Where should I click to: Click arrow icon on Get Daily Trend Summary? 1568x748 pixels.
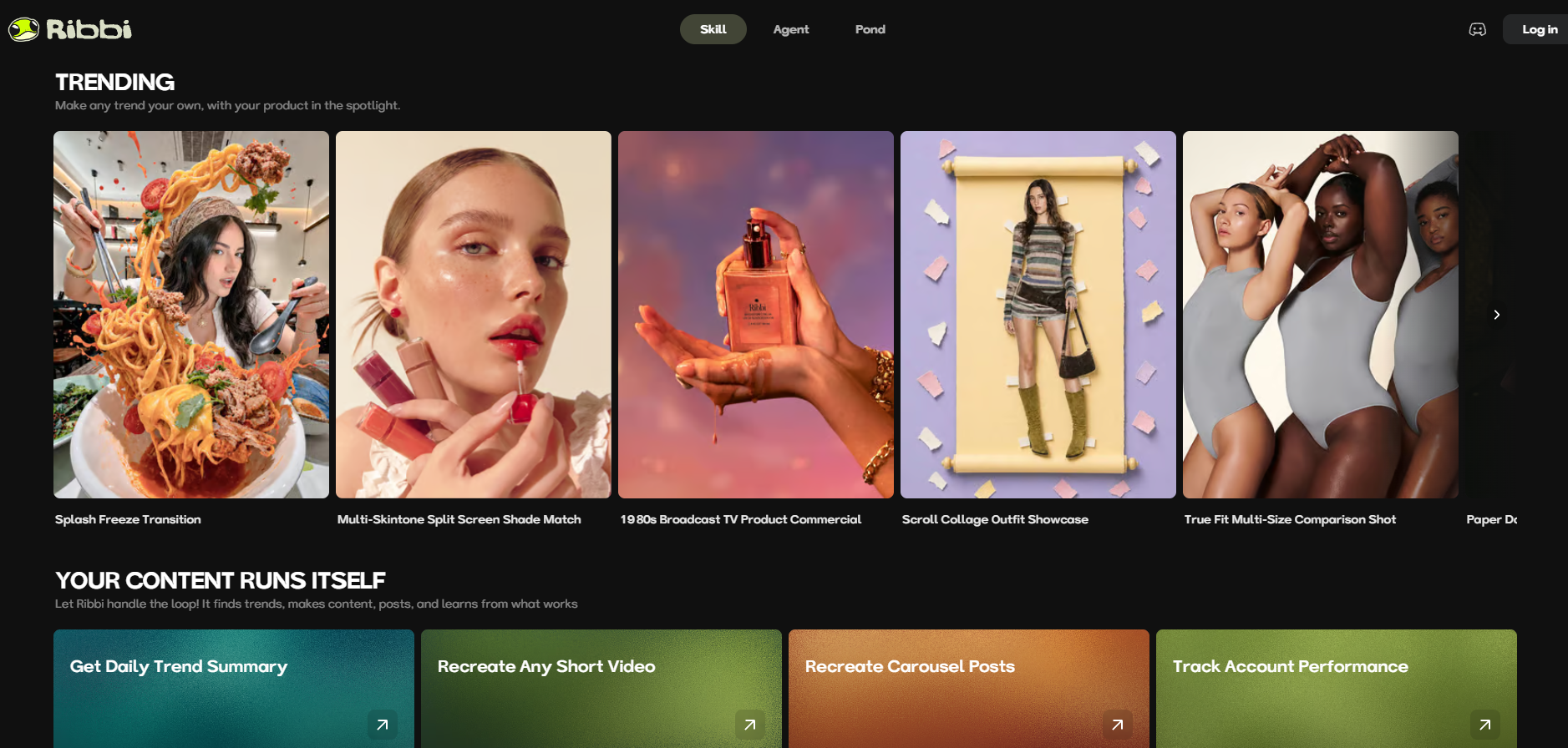click(x=382, y=725)
